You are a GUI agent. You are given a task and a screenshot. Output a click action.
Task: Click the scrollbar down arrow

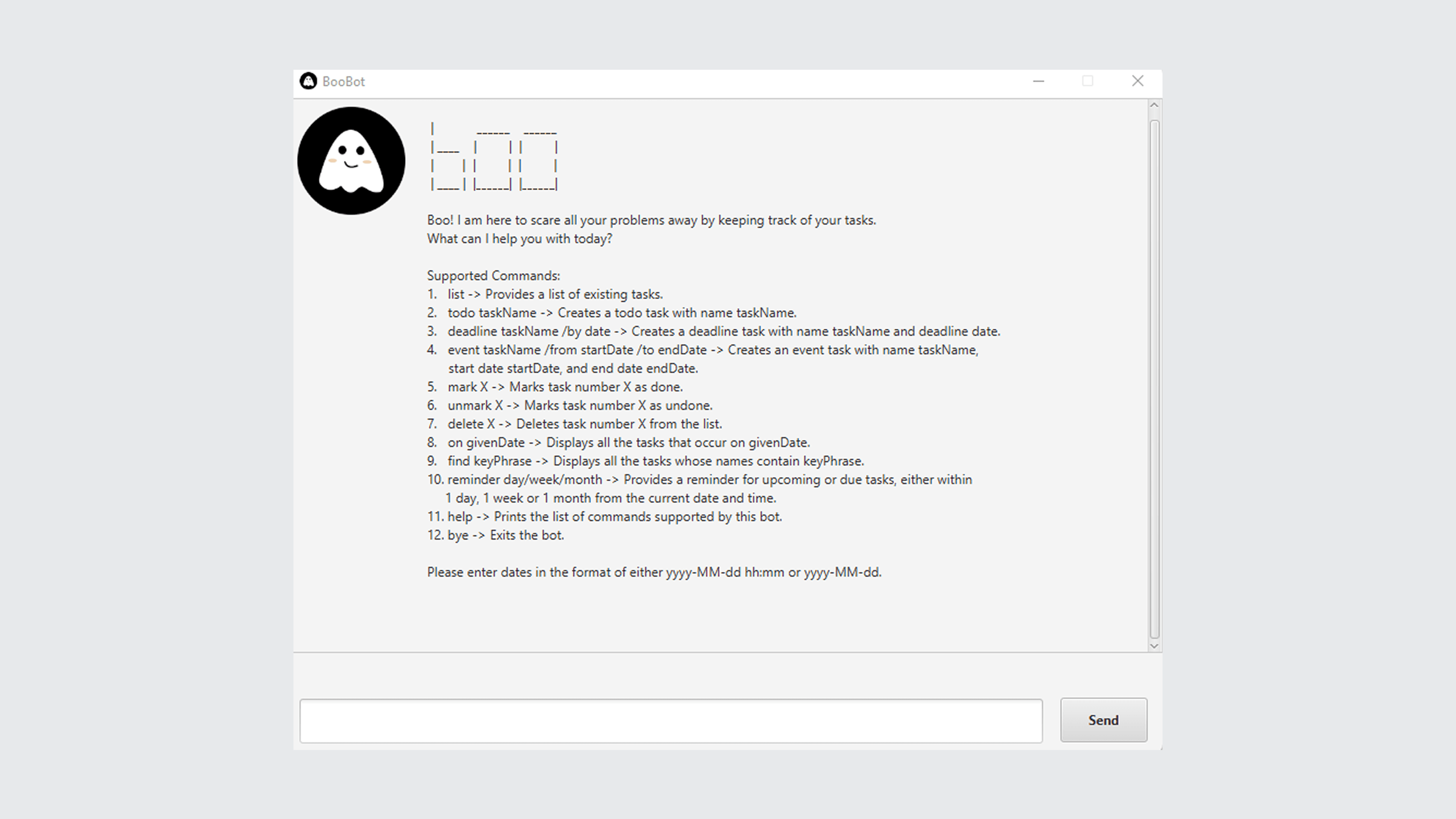tap(1154, 645)
